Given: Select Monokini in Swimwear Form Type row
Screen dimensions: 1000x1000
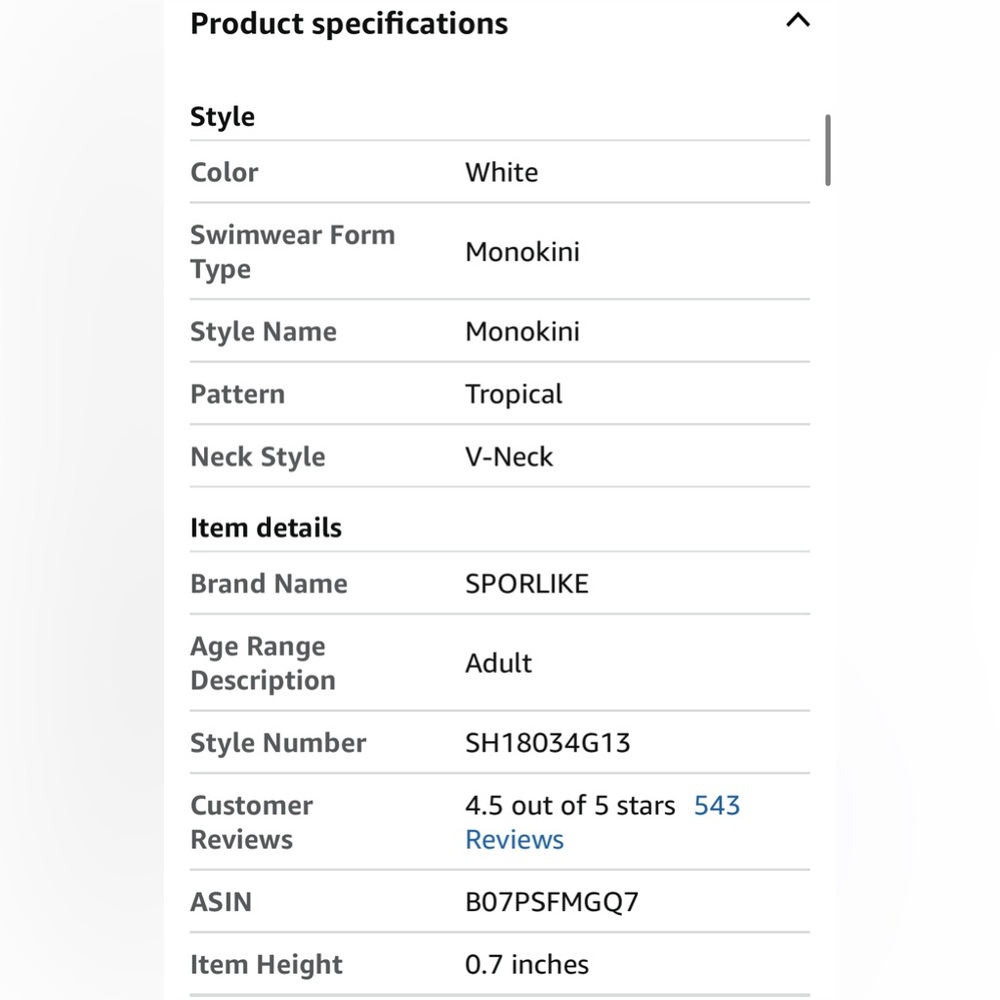Looking at the screenshot, I should 522,252.
